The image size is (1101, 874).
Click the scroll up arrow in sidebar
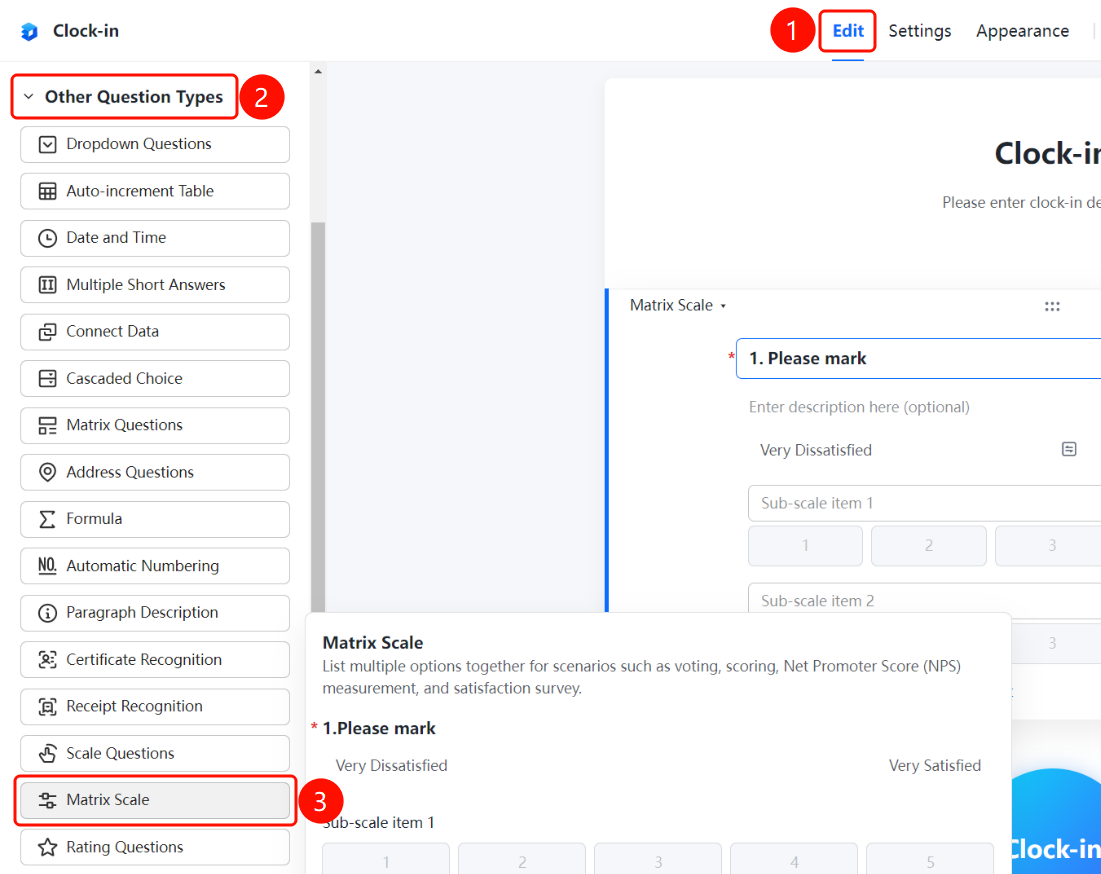point(318,72)
